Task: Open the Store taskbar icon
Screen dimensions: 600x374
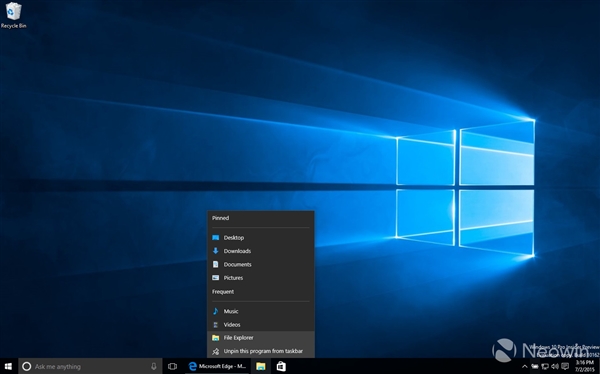Action: (281, 366)
